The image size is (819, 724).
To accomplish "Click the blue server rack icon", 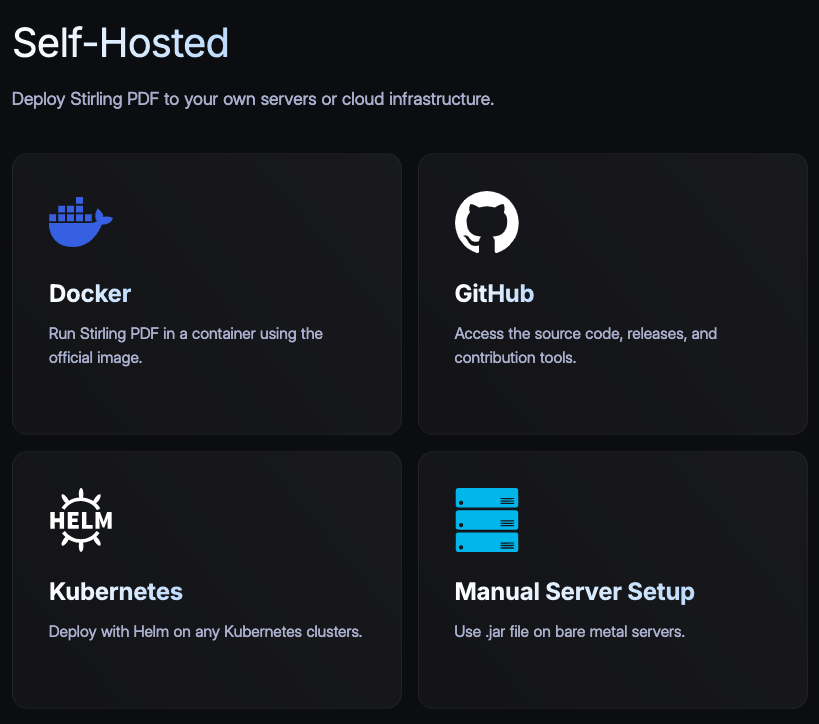I will point(487,520).
